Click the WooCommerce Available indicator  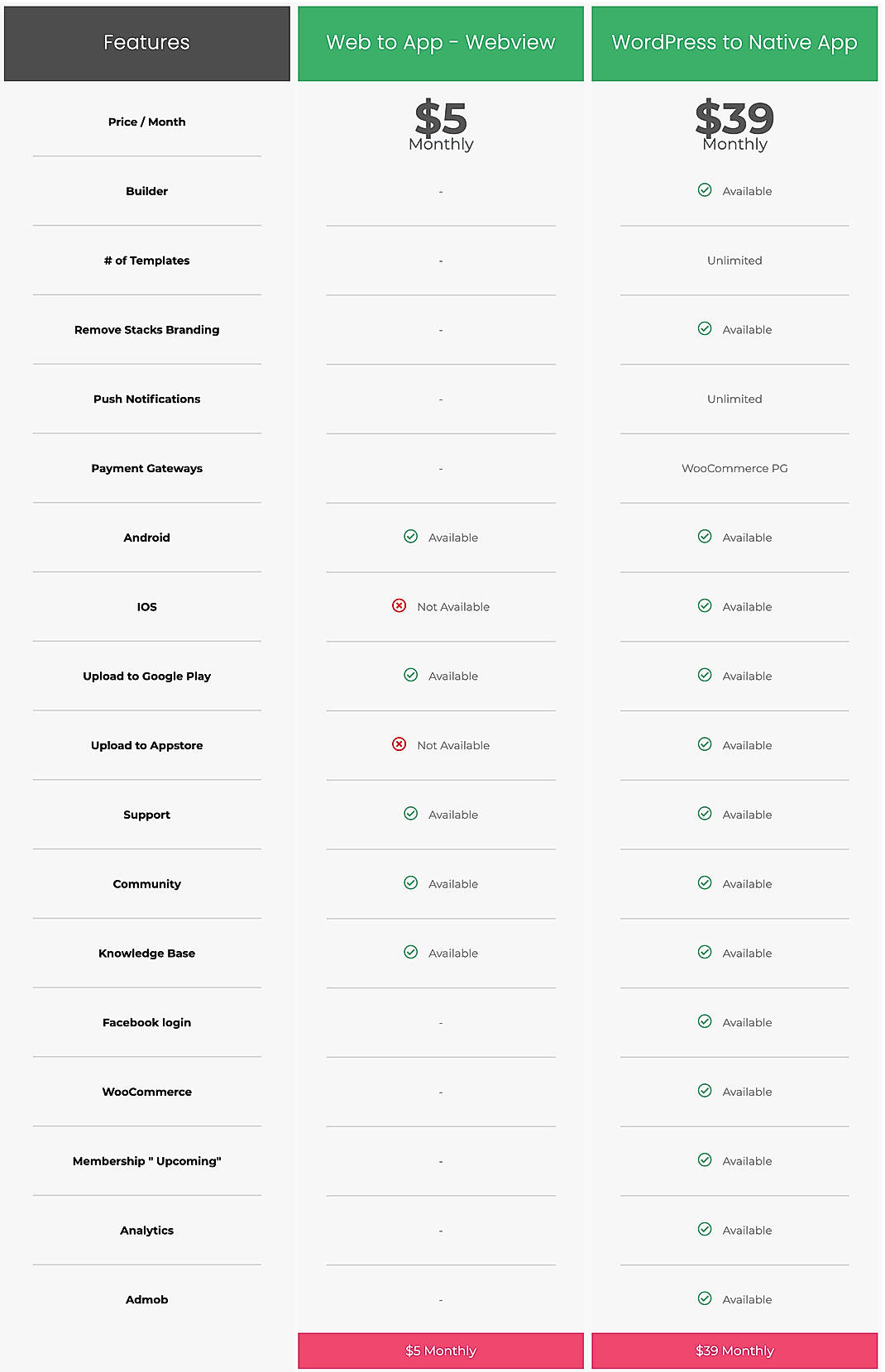[x=705, y=1092]
